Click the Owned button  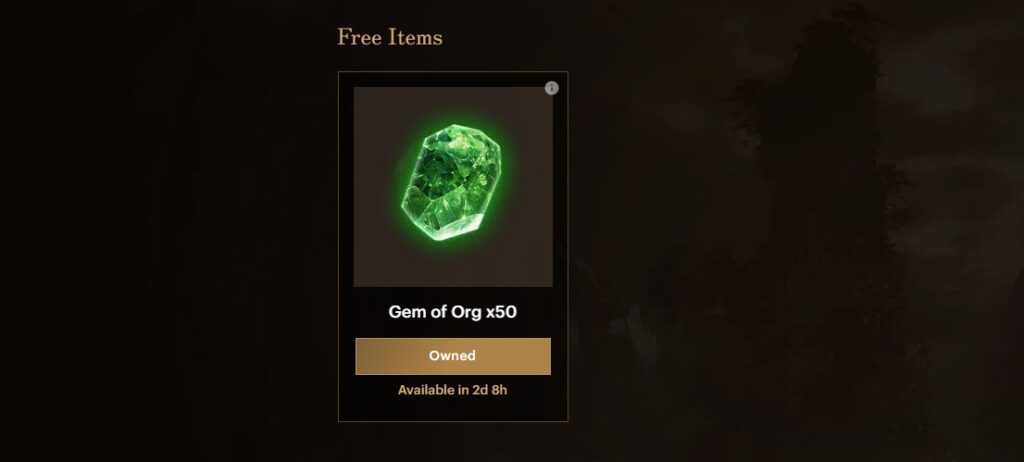click(452, 356)
